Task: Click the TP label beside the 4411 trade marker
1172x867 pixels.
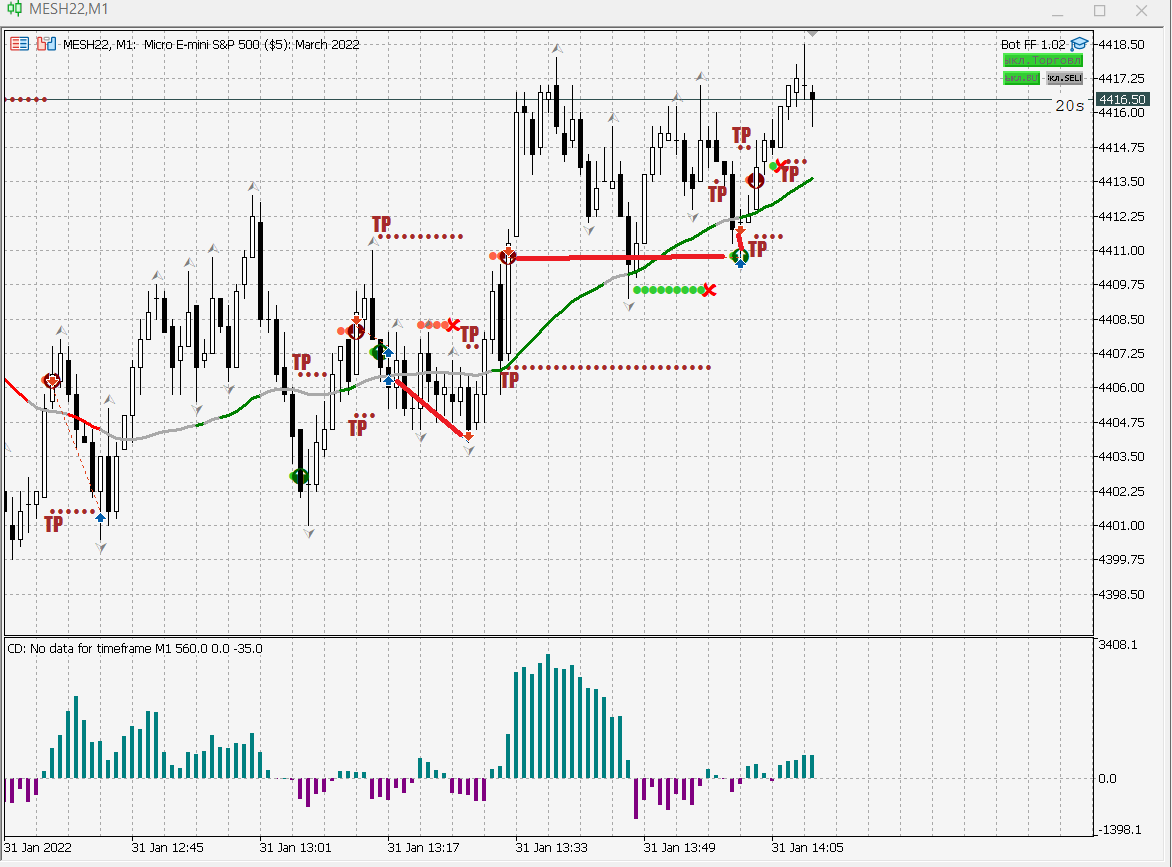Action: click(757, 249)
